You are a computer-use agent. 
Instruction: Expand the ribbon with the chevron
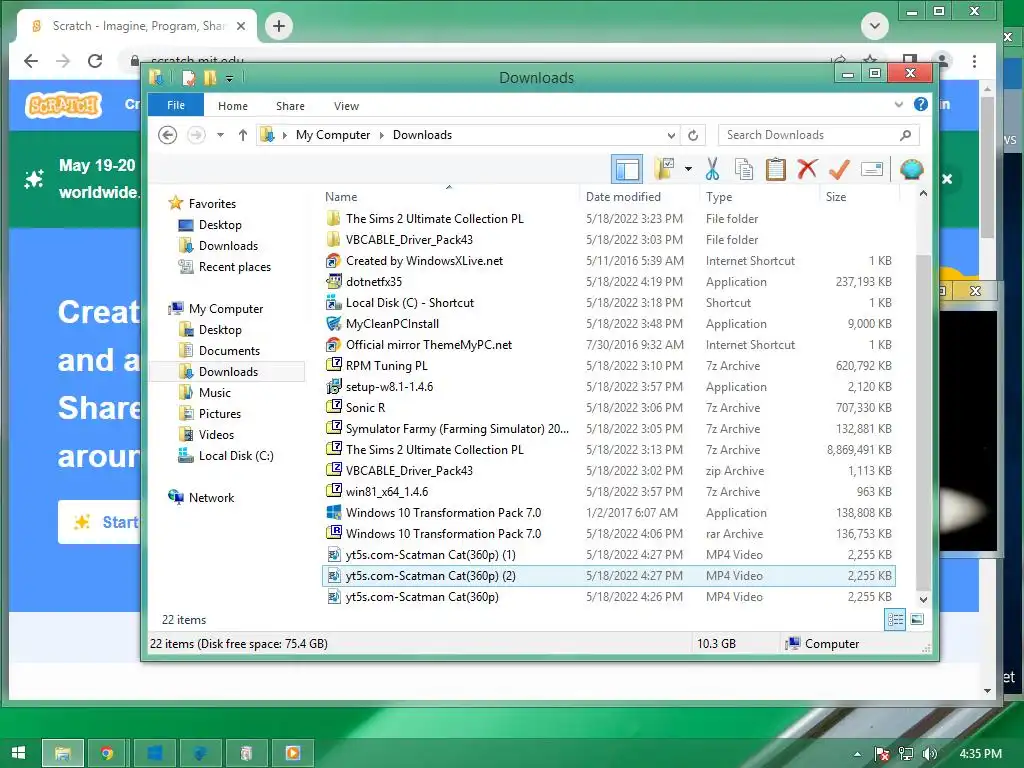coord(899,104)
